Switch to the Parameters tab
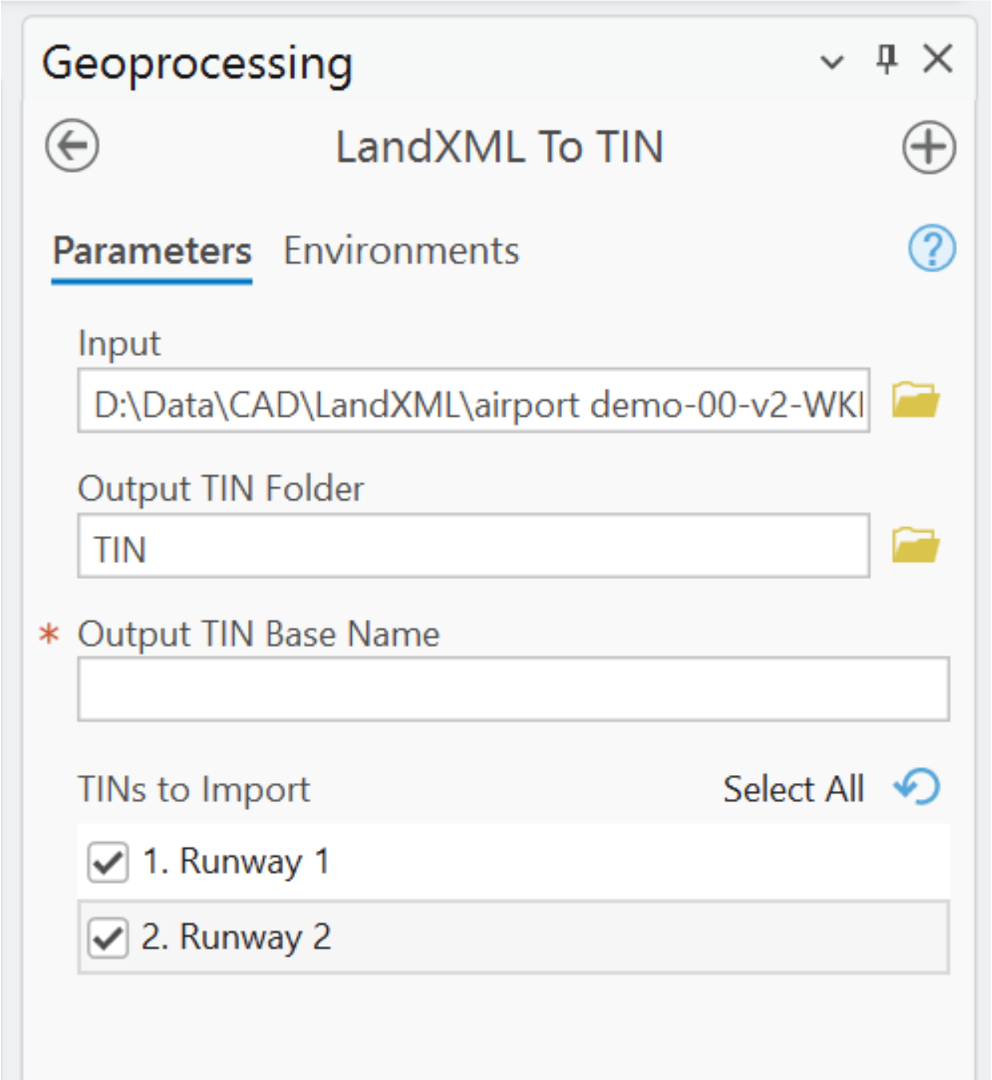Image resolution: width=992 pixels, height=1080 pixels. (151, 250)
